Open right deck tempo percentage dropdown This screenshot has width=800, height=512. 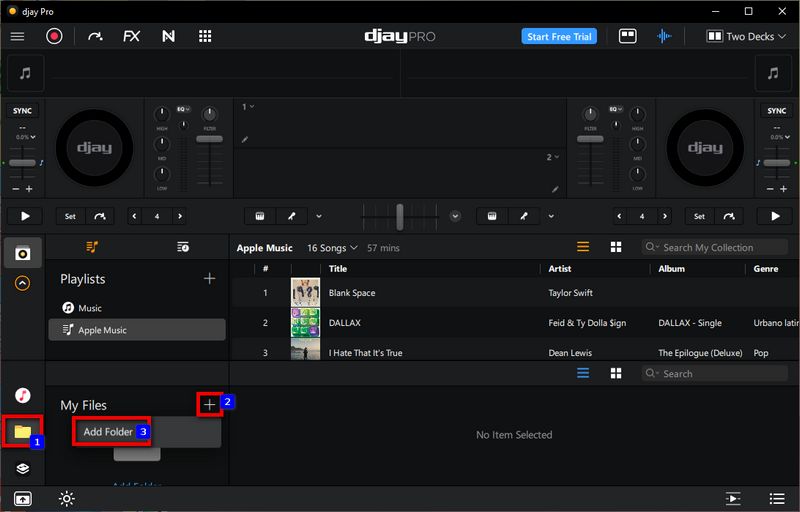pyautogui.click(x=780, y=137)
